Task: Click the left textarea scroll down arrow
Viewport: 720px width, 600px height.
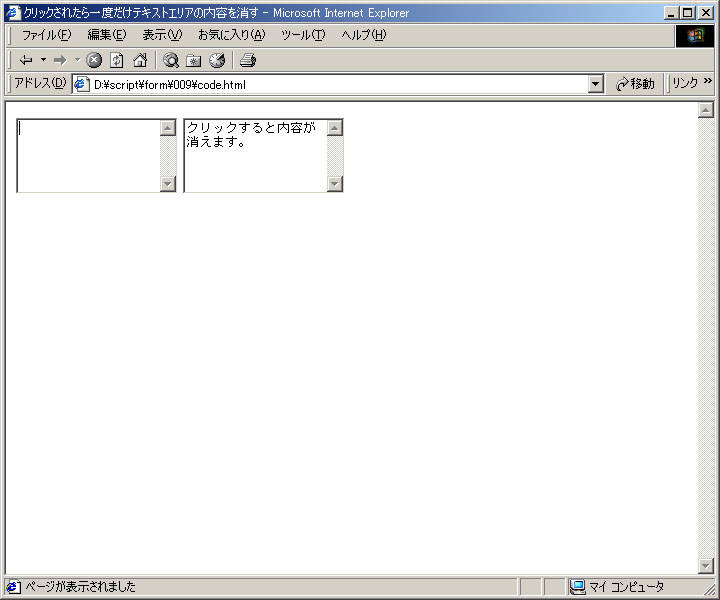Action: [x=168, y=184]
